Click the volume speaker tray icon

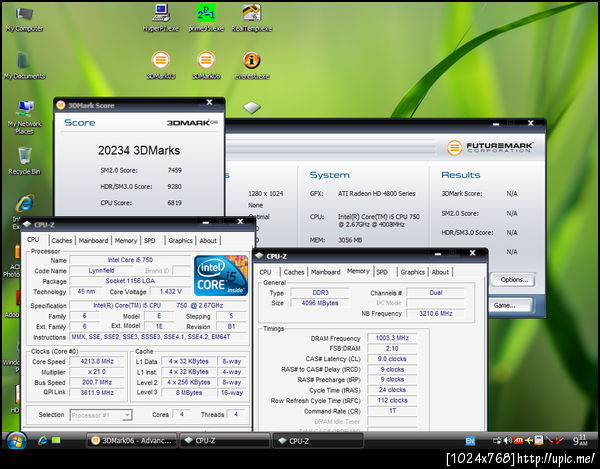pos(507,441)
